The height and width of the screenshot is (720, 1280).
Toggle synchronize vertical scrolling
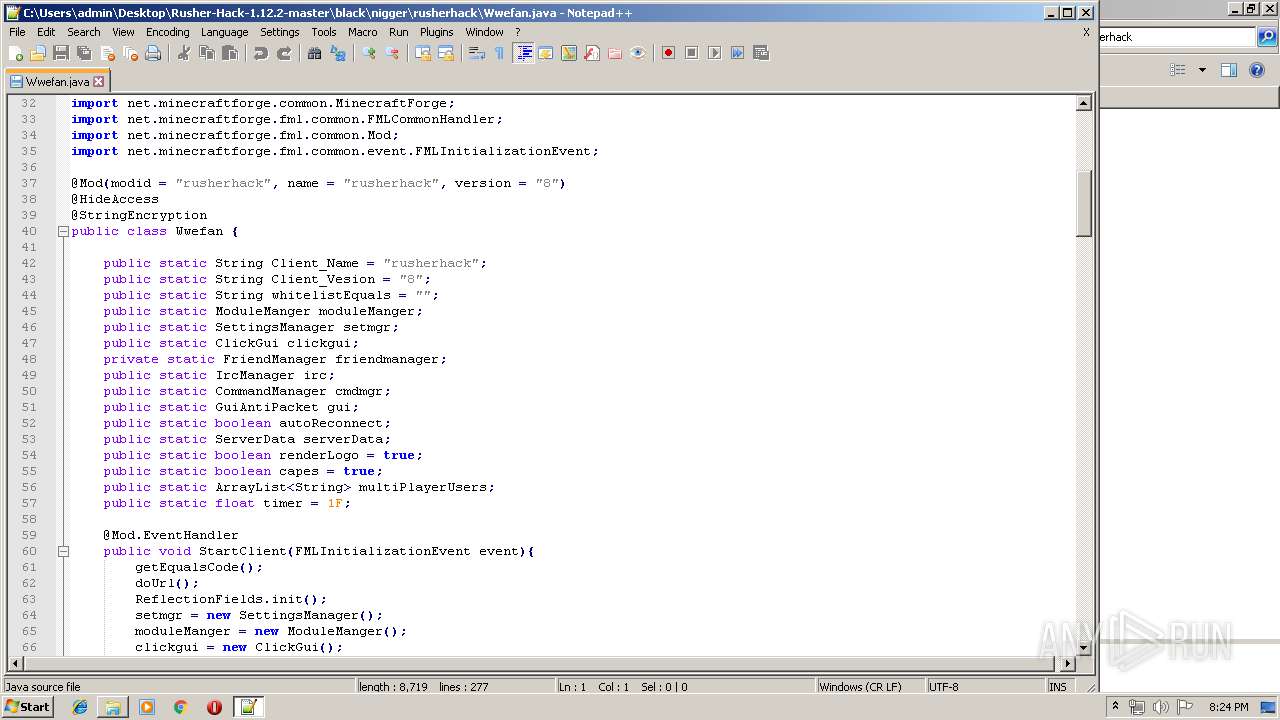pyautogui.click(x=423, y=53)
